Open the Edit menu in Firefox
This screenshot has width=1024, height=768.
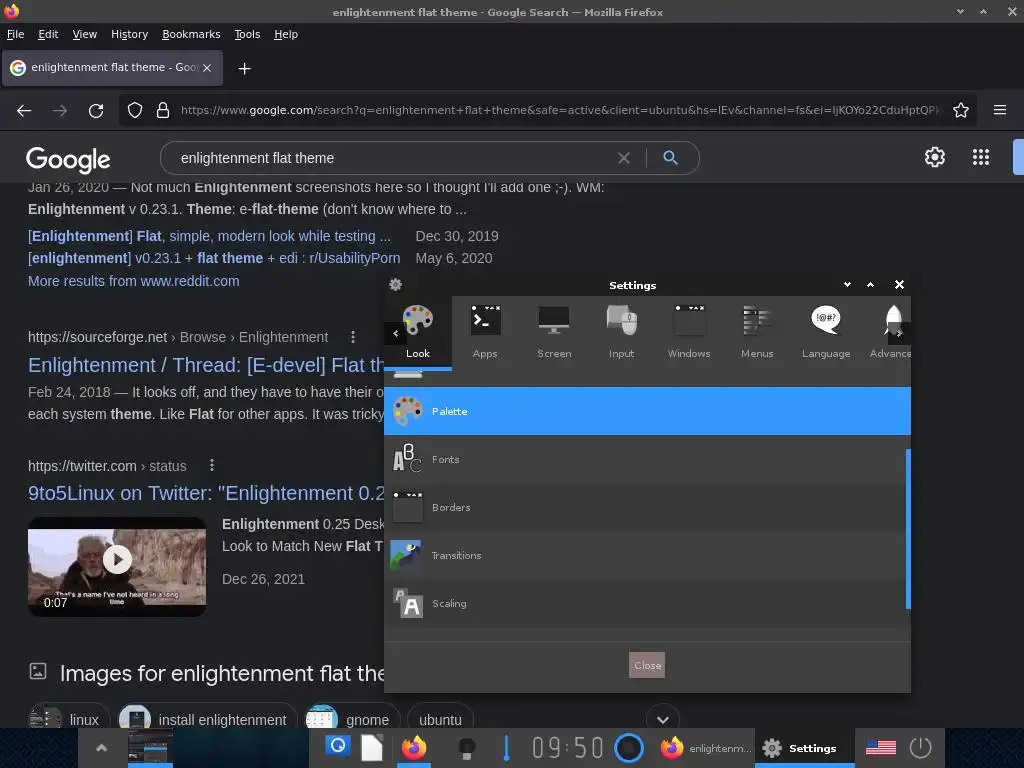pos(48,34)
